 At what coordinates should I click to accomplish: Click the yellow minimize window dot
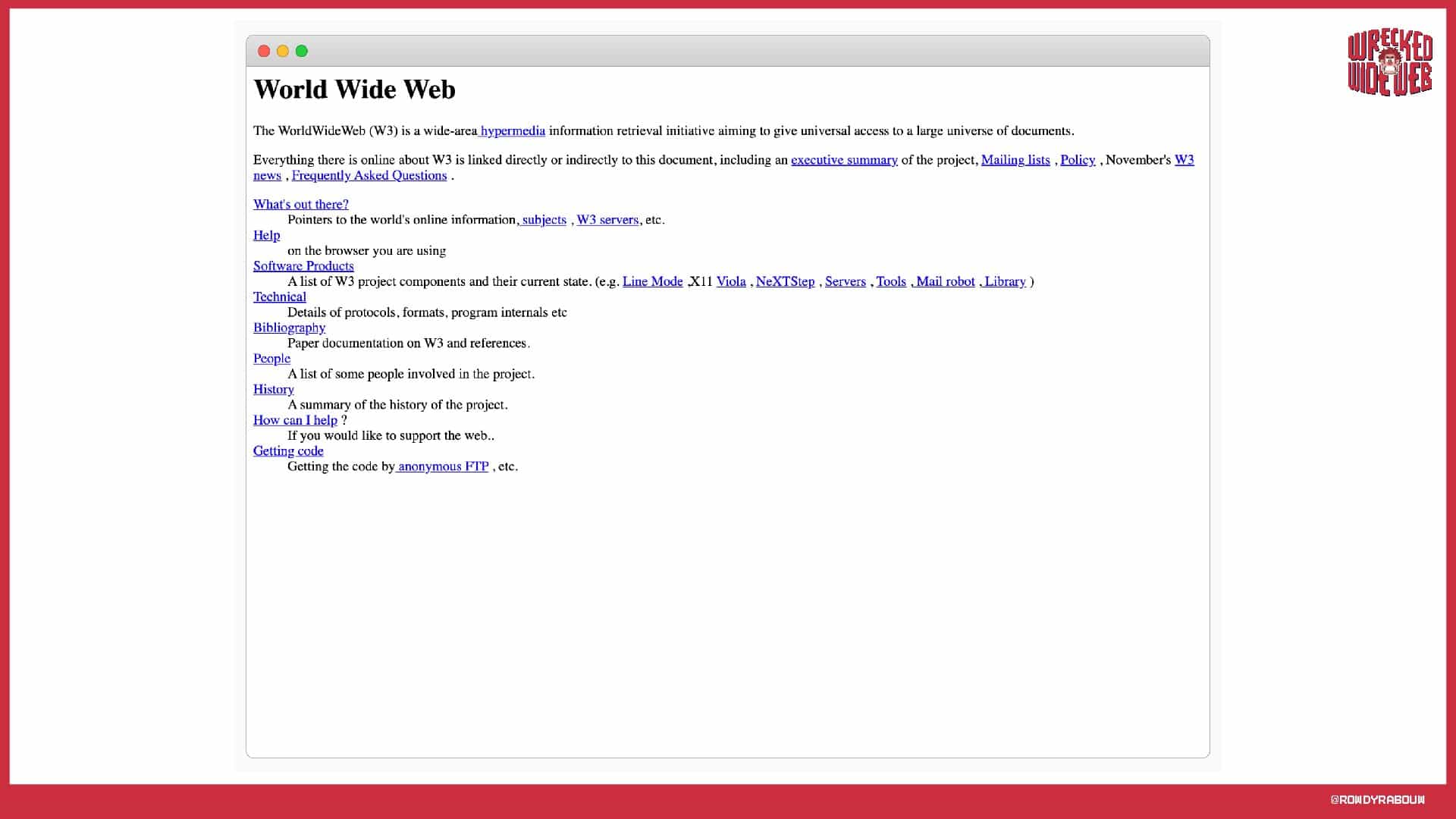(283, 51)
